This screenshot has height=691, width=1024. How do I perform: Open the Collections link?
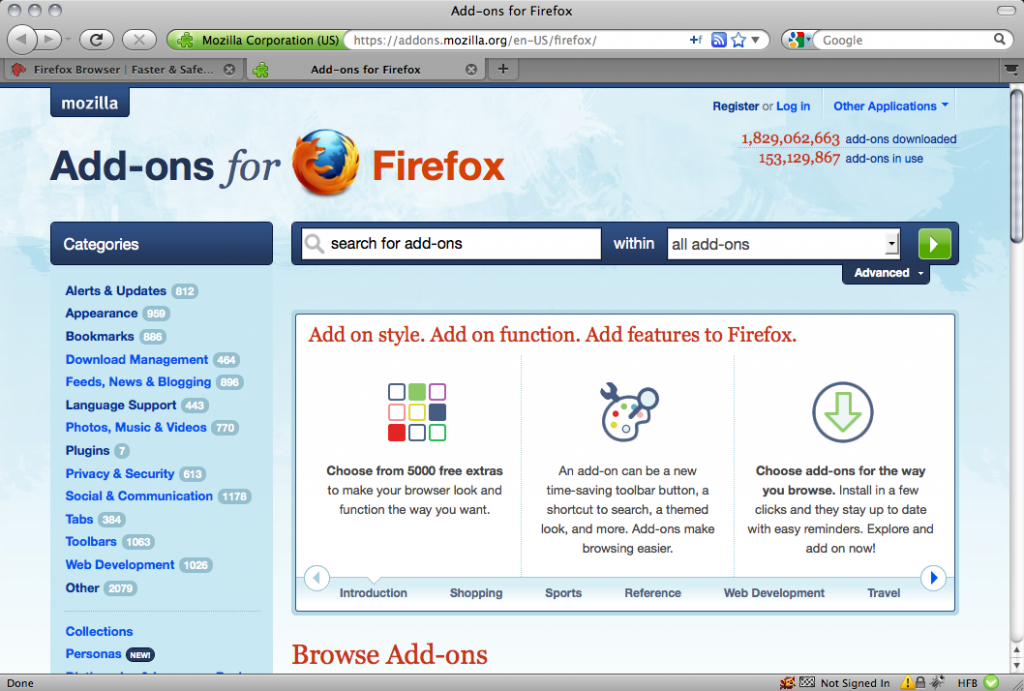99,631
